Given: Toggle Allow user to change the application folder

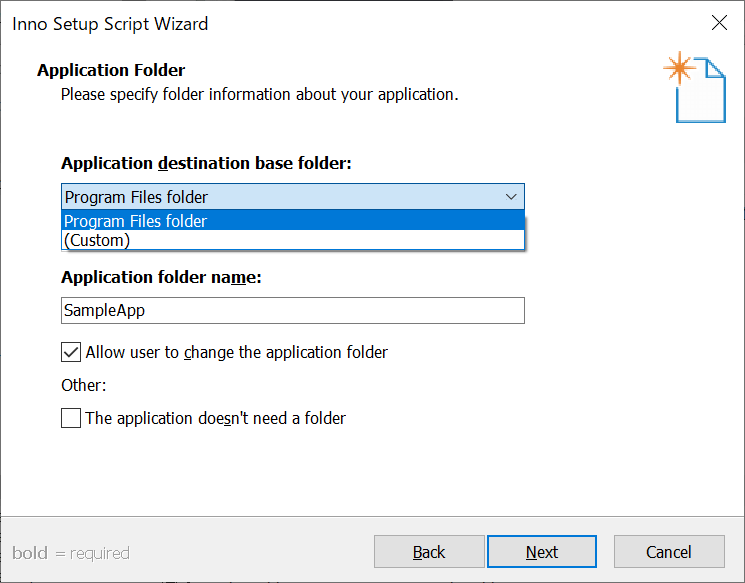Looking at the screenshot, I should [71, 353].
